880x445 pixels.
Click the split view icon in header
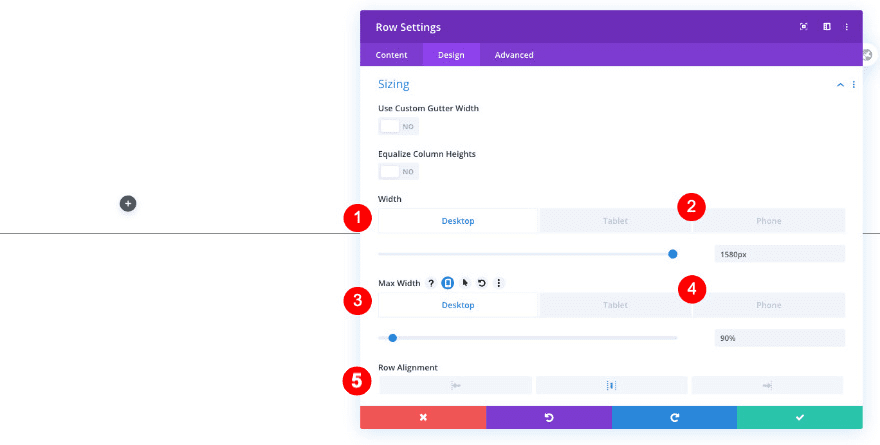tap(826, 27)
